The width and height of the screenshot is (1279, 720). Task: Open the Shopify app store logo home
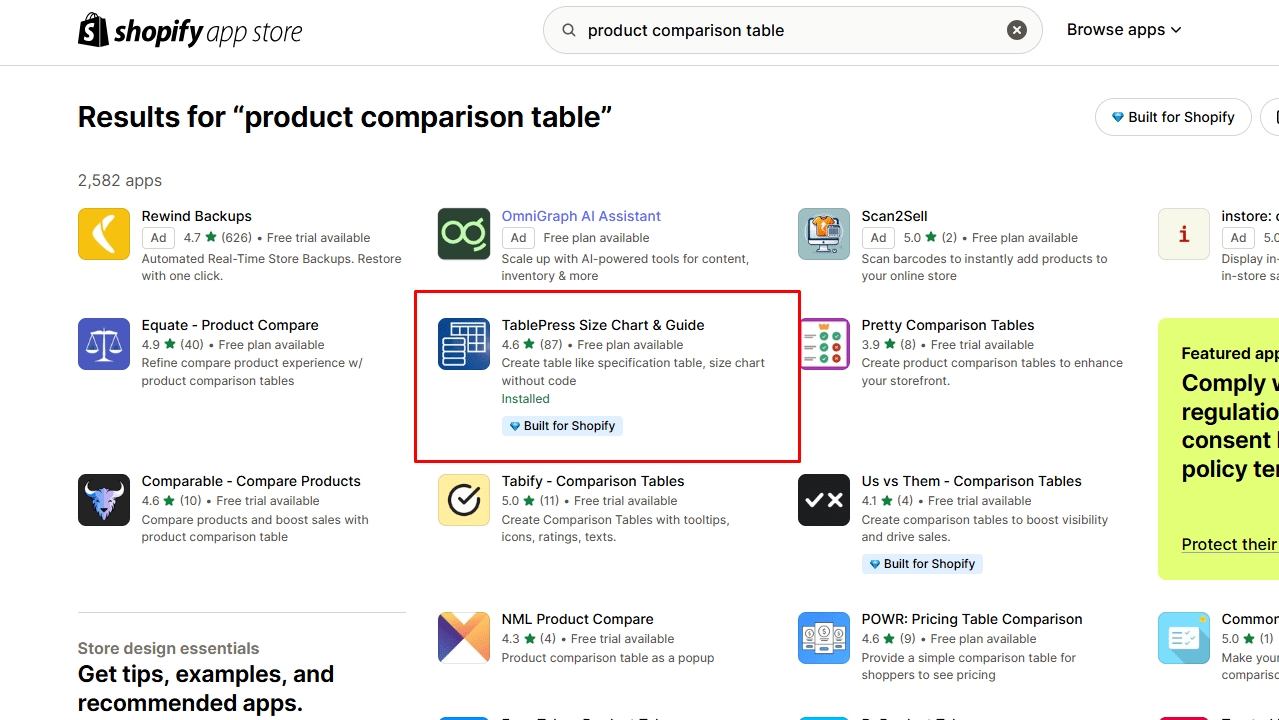pos(190,31)
